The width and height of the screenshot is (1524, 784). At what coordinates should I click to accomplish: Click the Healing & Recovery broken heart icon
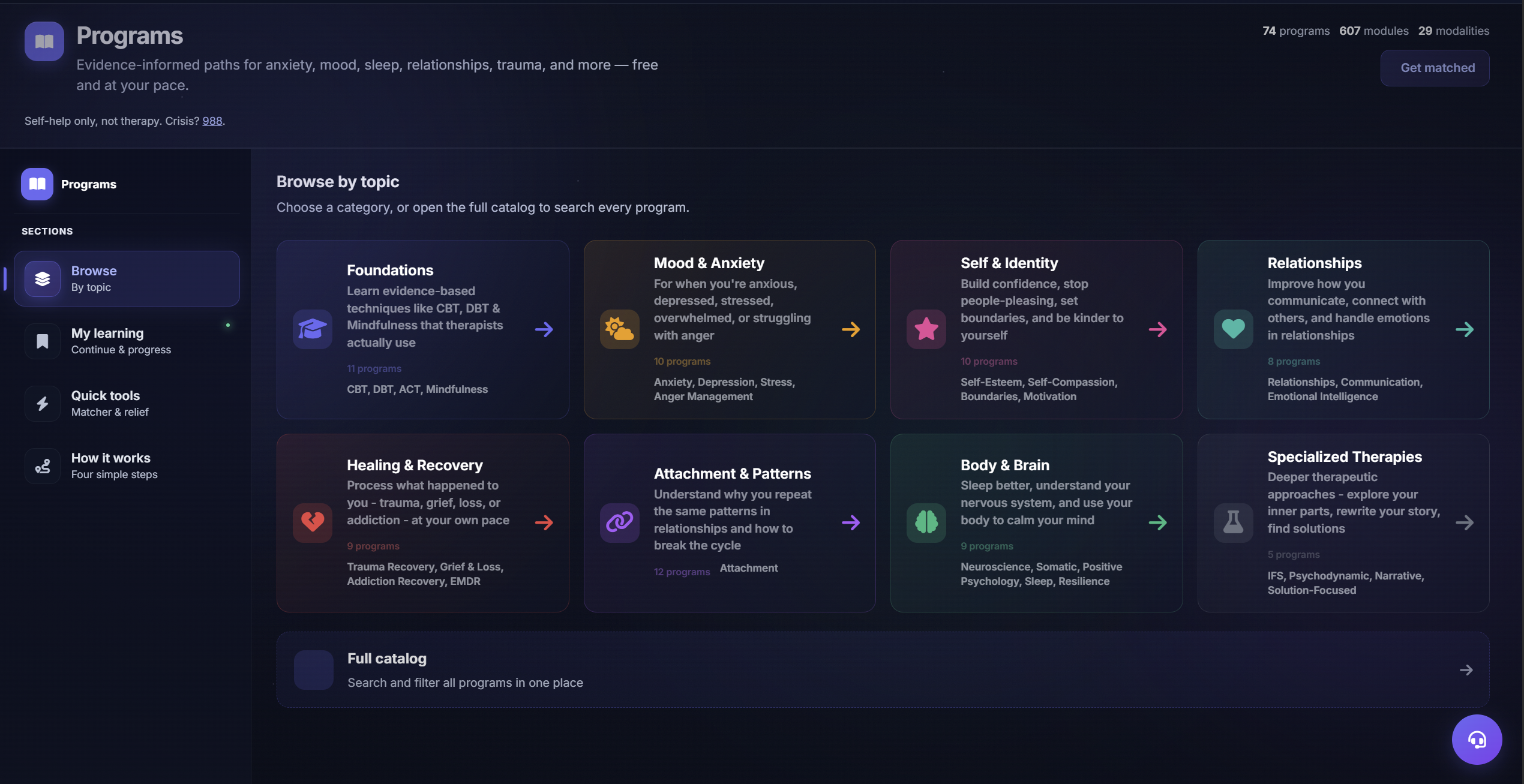(x=313, y=522)
